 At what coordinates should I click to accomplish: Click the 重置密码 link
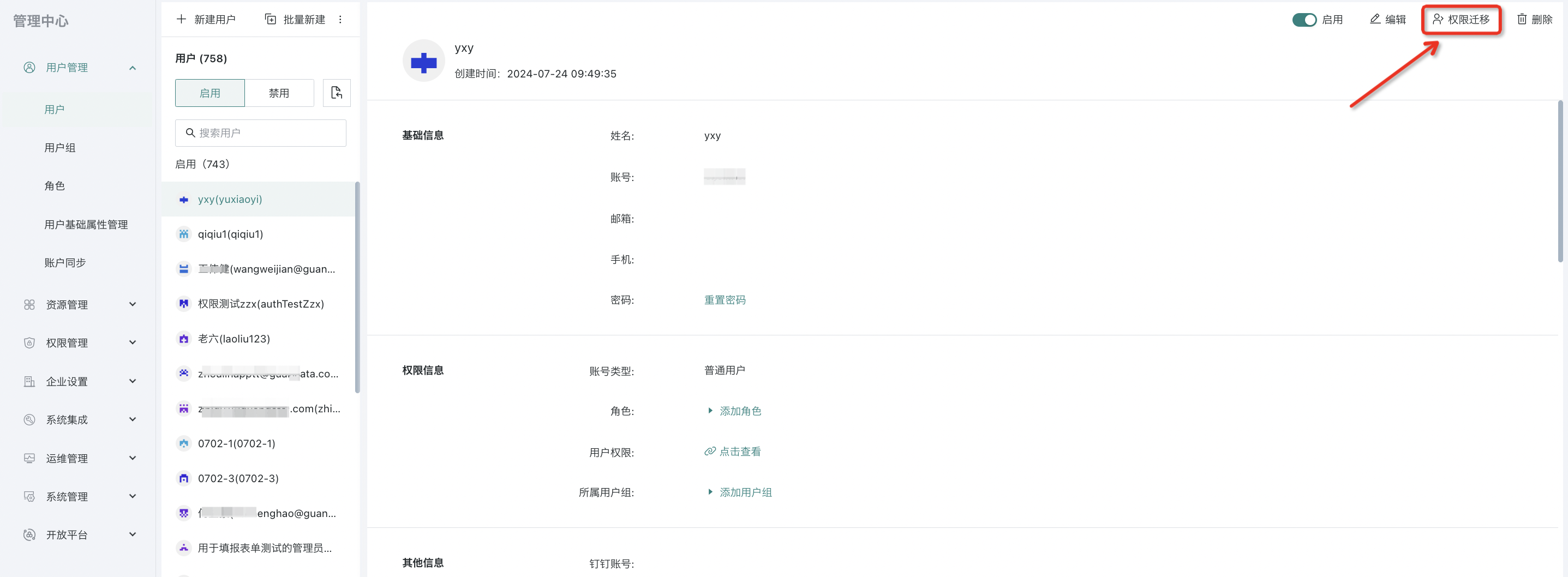(725, 299)
